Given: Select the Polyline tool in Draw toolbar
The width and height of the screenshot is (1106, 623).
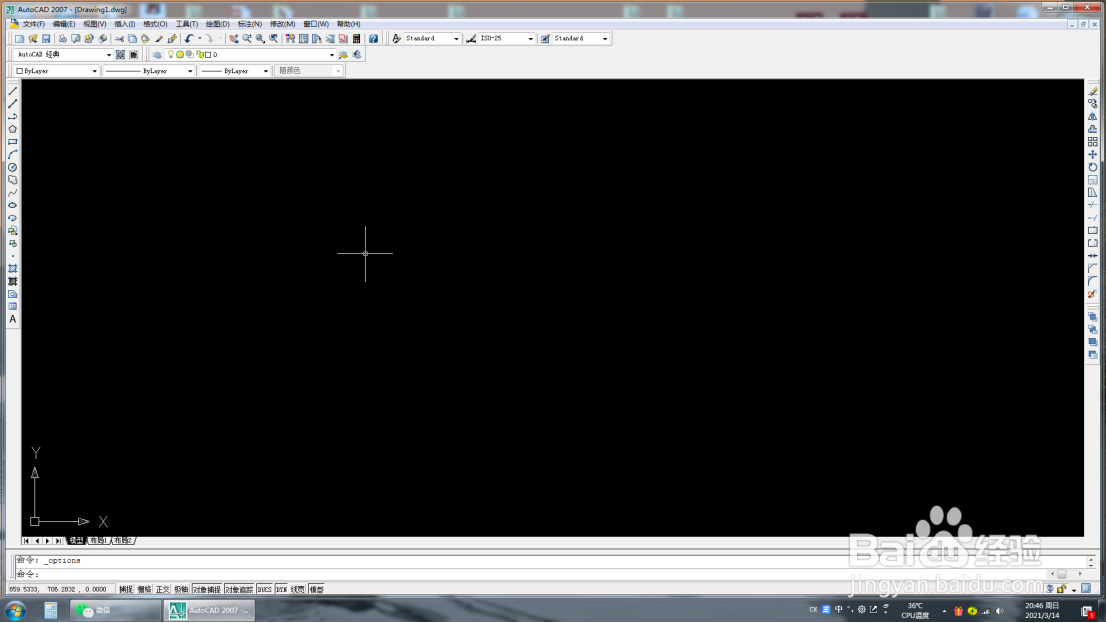Looking at the screenshot, I should tap(12, 116).
